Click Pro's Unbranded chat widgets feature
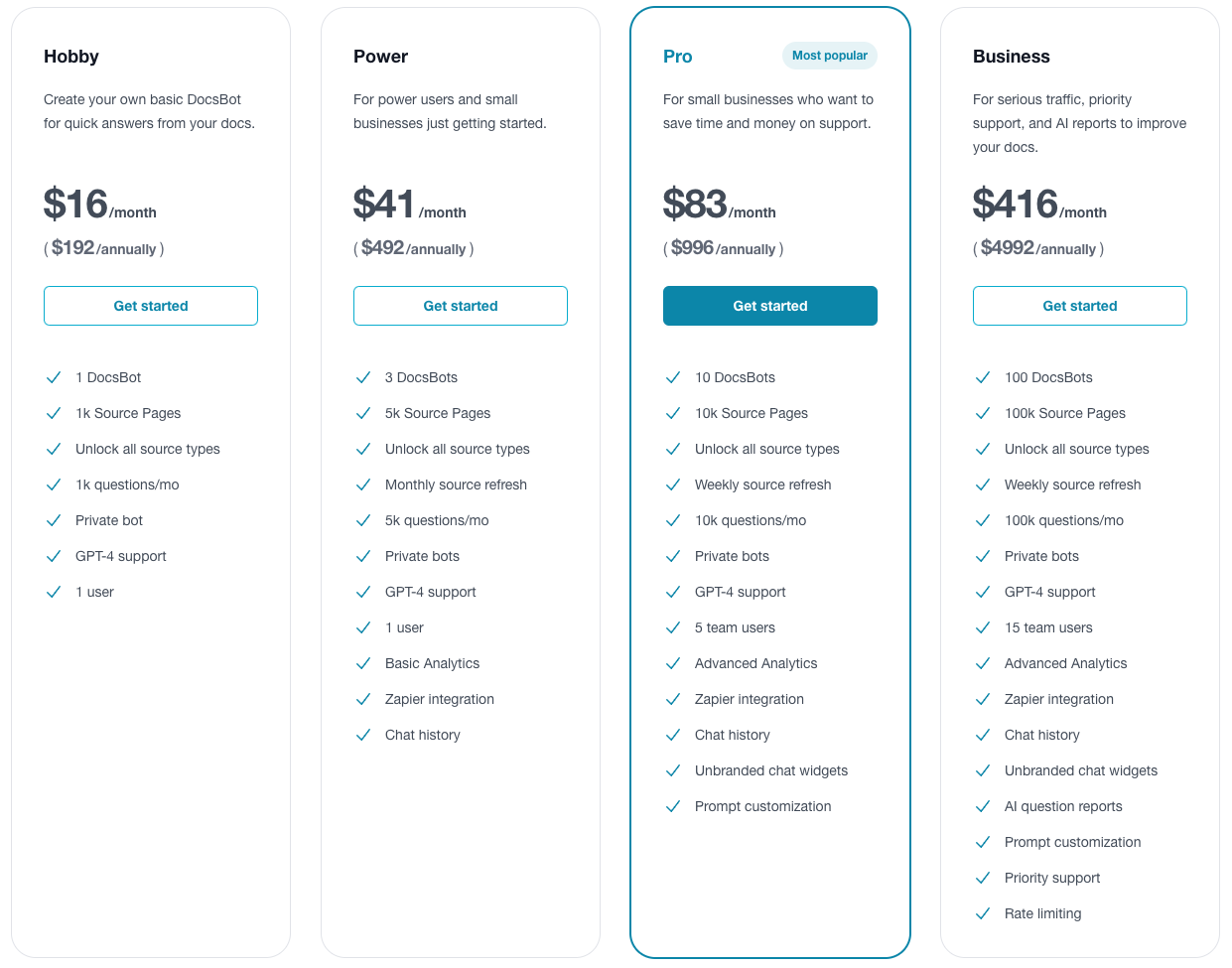Screen dimensions: 1232x968 [771, 770]
